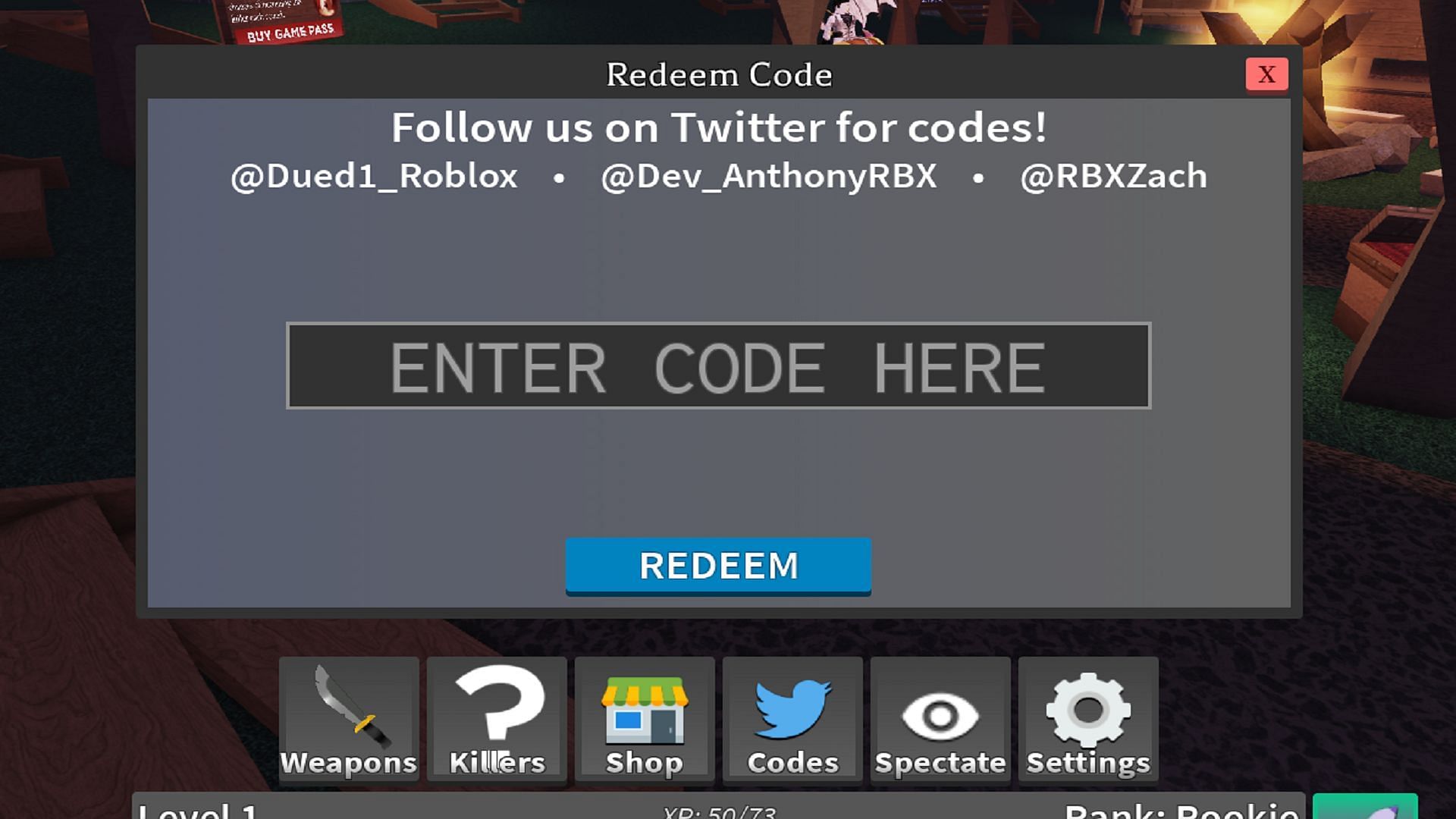This screenshot has height=819, width=1456.
Task: Click the Enter Code Here input field
Action: tap(717, 366)
